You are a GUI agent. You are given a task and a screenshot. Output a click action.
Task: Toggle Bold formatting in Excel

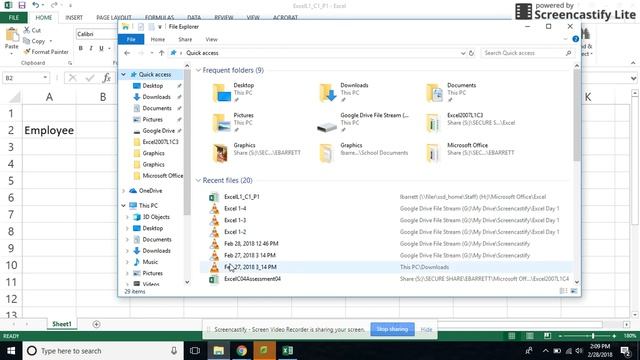pyautogui.click(x=80, y=48)
